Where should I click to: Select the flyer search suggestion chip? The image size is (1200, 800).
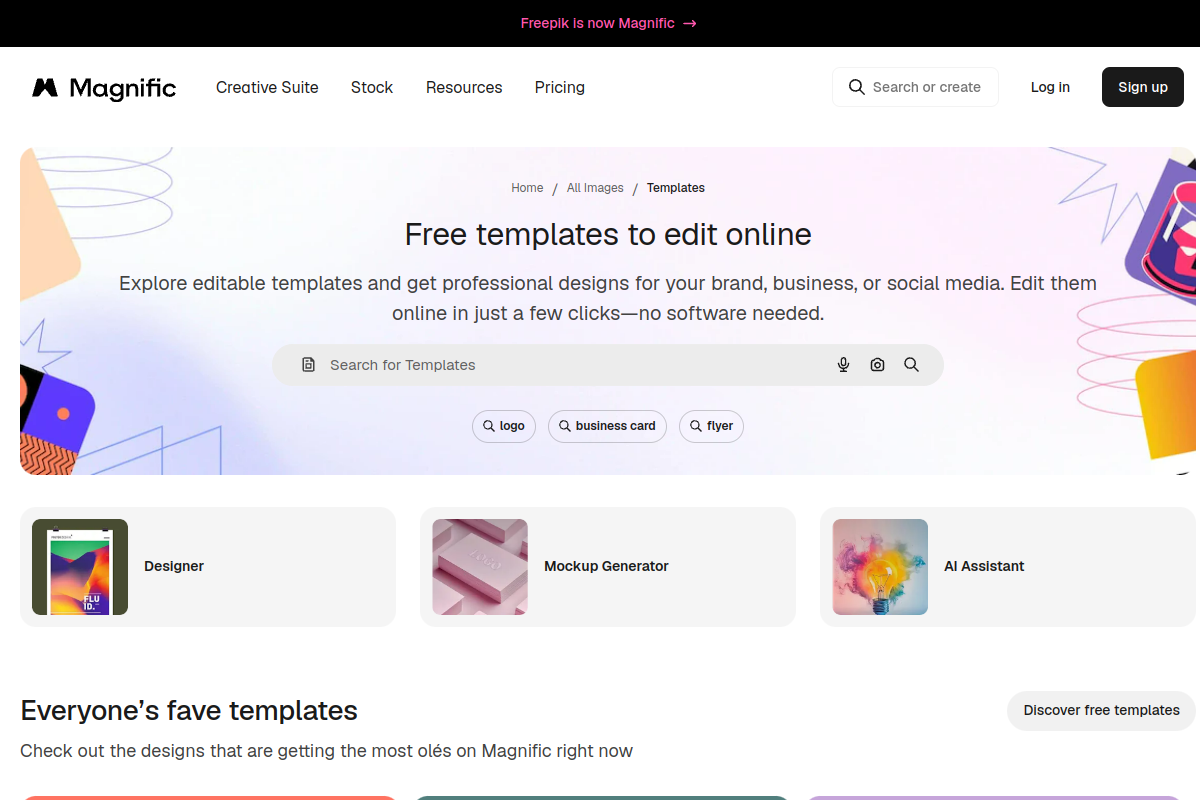(x=711, y=426)
